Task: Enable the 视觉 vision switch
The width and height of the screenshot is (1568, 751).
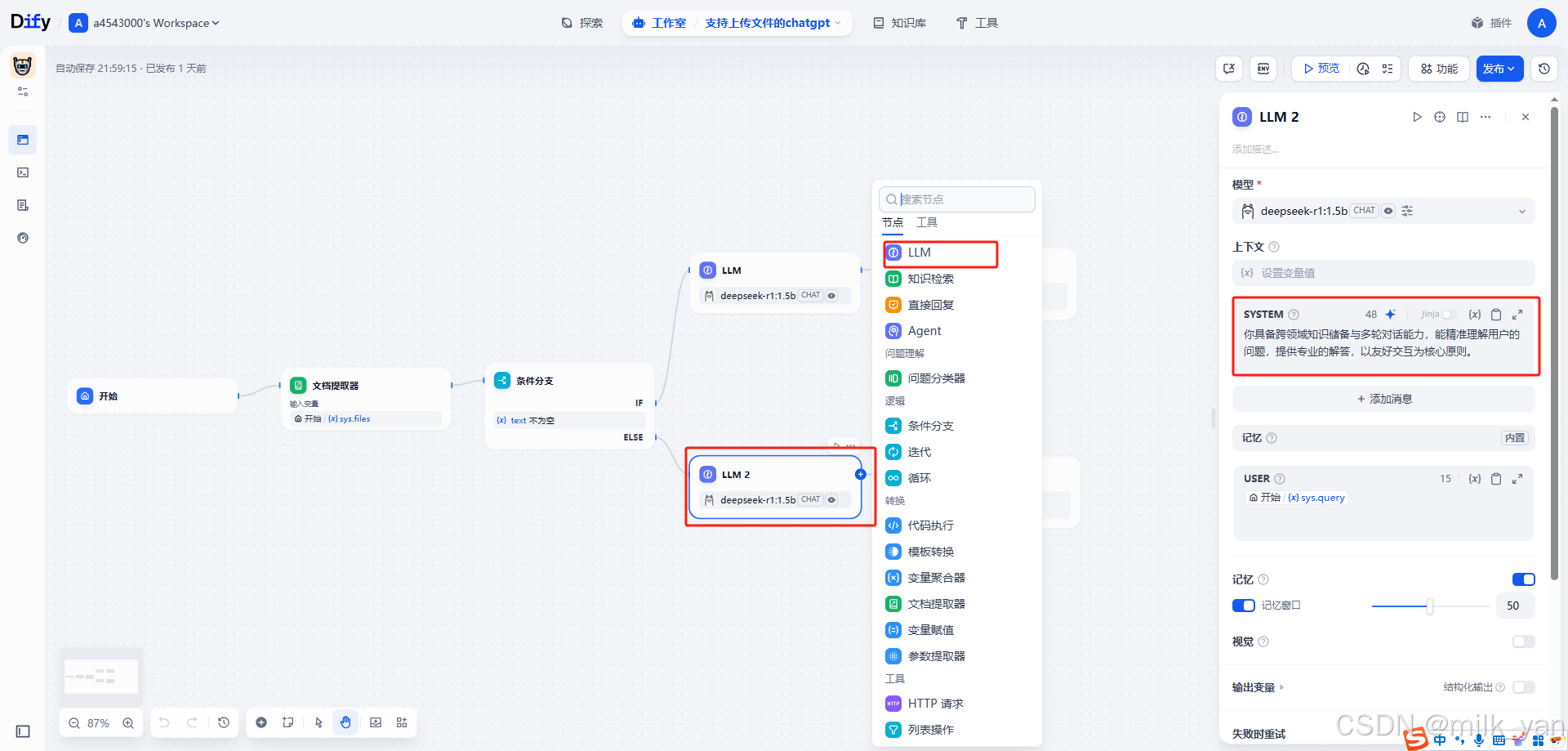Action: [1524, 641]
